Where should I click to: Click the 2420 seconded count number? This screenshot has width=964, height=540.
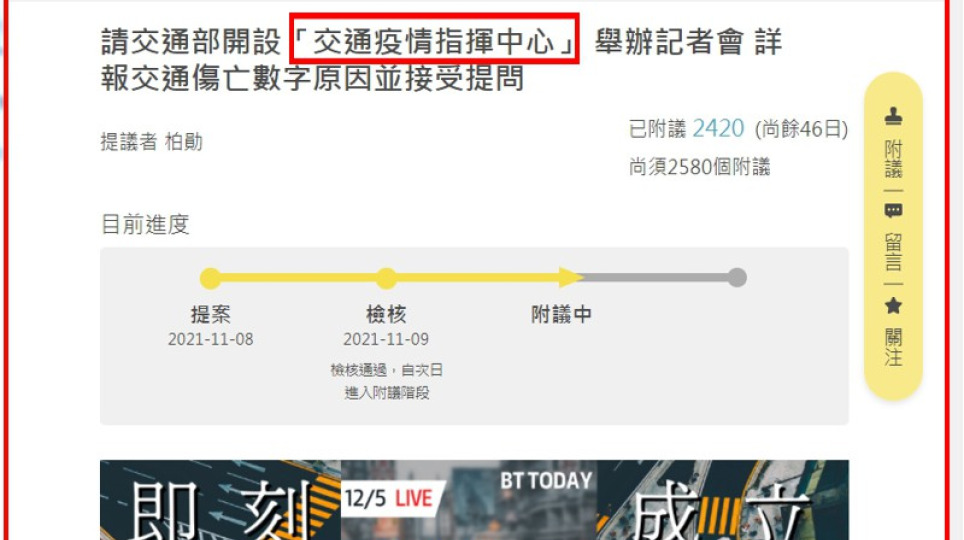[718, 129]
